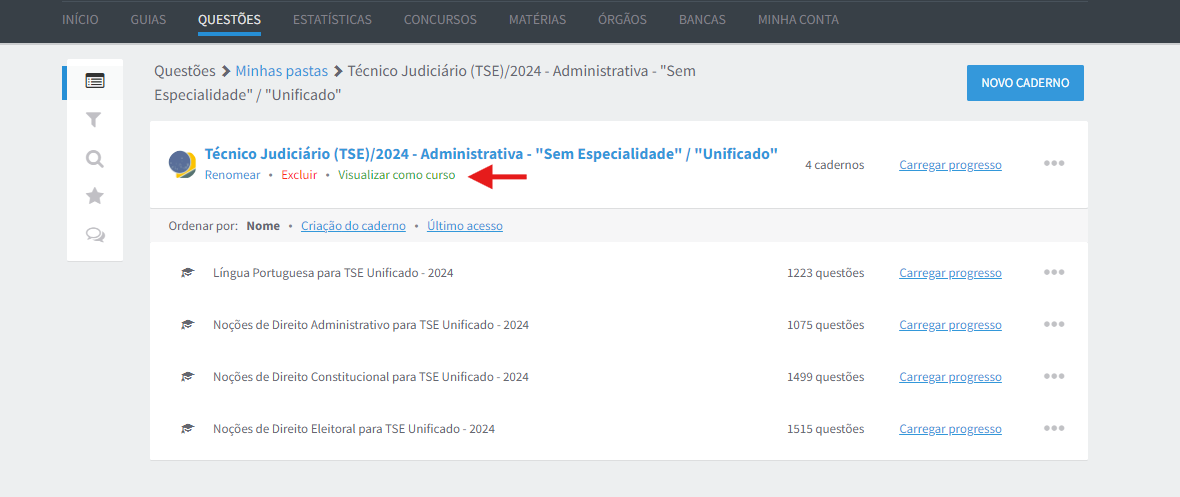The image size is (1180, 497).
Task: Click graduation cap icon beside Direito Constitucional
Action: (187, 377)
